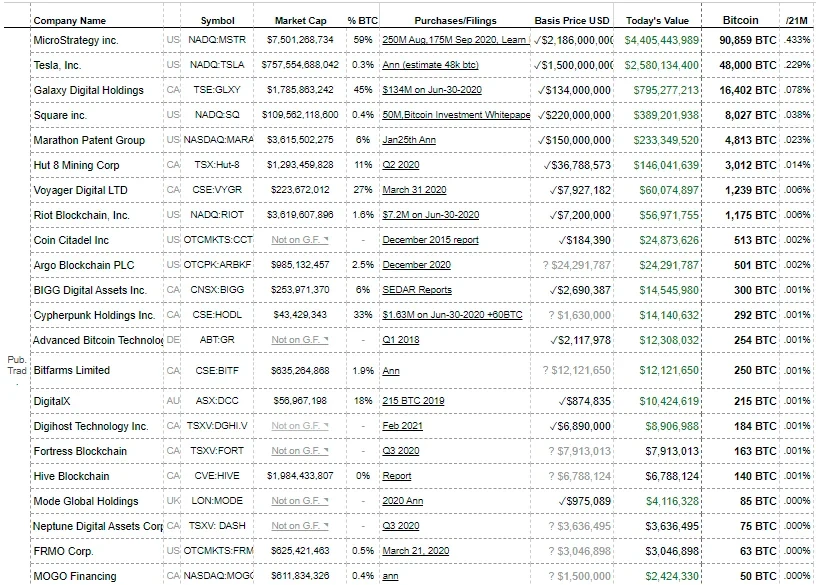Open BIGG Digital Assets' SEDAR Reports link

pyautogui.click(x=417, y=290)
